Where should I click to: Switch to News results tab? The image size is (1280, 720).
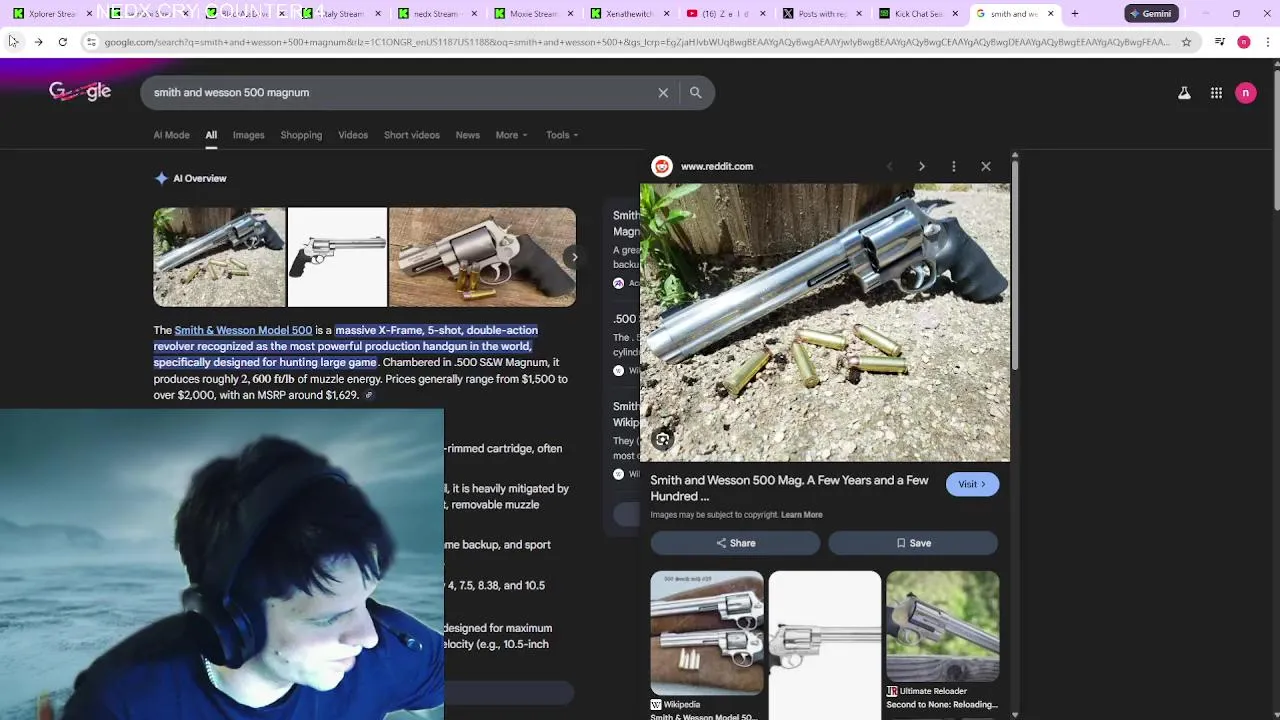[467, 135]
